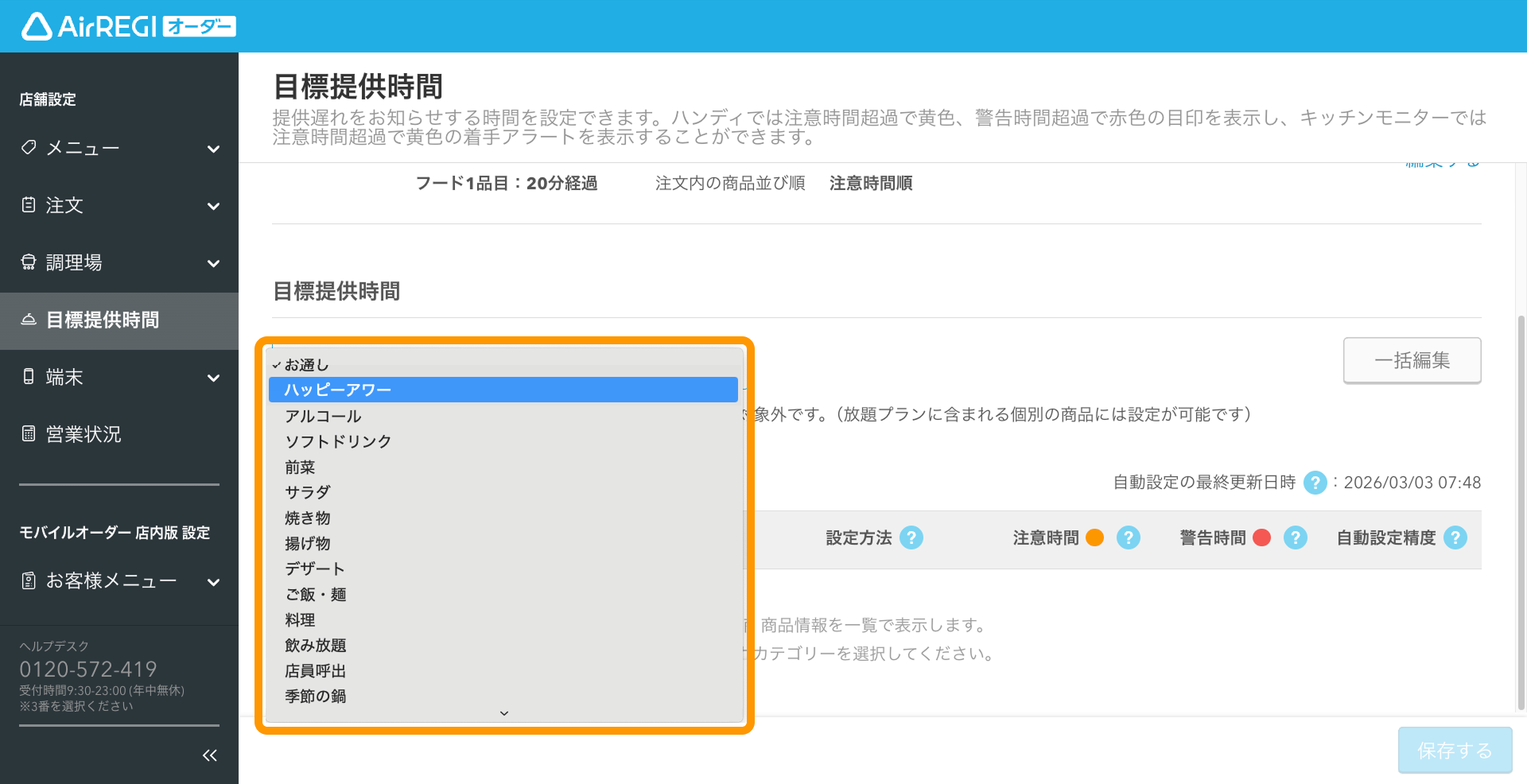Image resolution: width=1527 pixels, height=784 pixels.
Task: Select 季節の鍋 in the category list
Action: (x=503, y=696)
